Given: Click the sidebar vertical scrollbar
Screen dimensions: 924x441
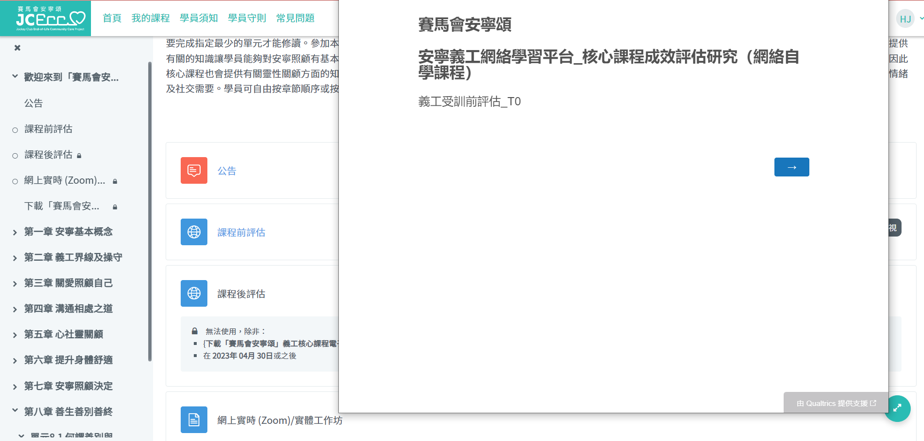Looking at the screenshot, I should (150, 210).
